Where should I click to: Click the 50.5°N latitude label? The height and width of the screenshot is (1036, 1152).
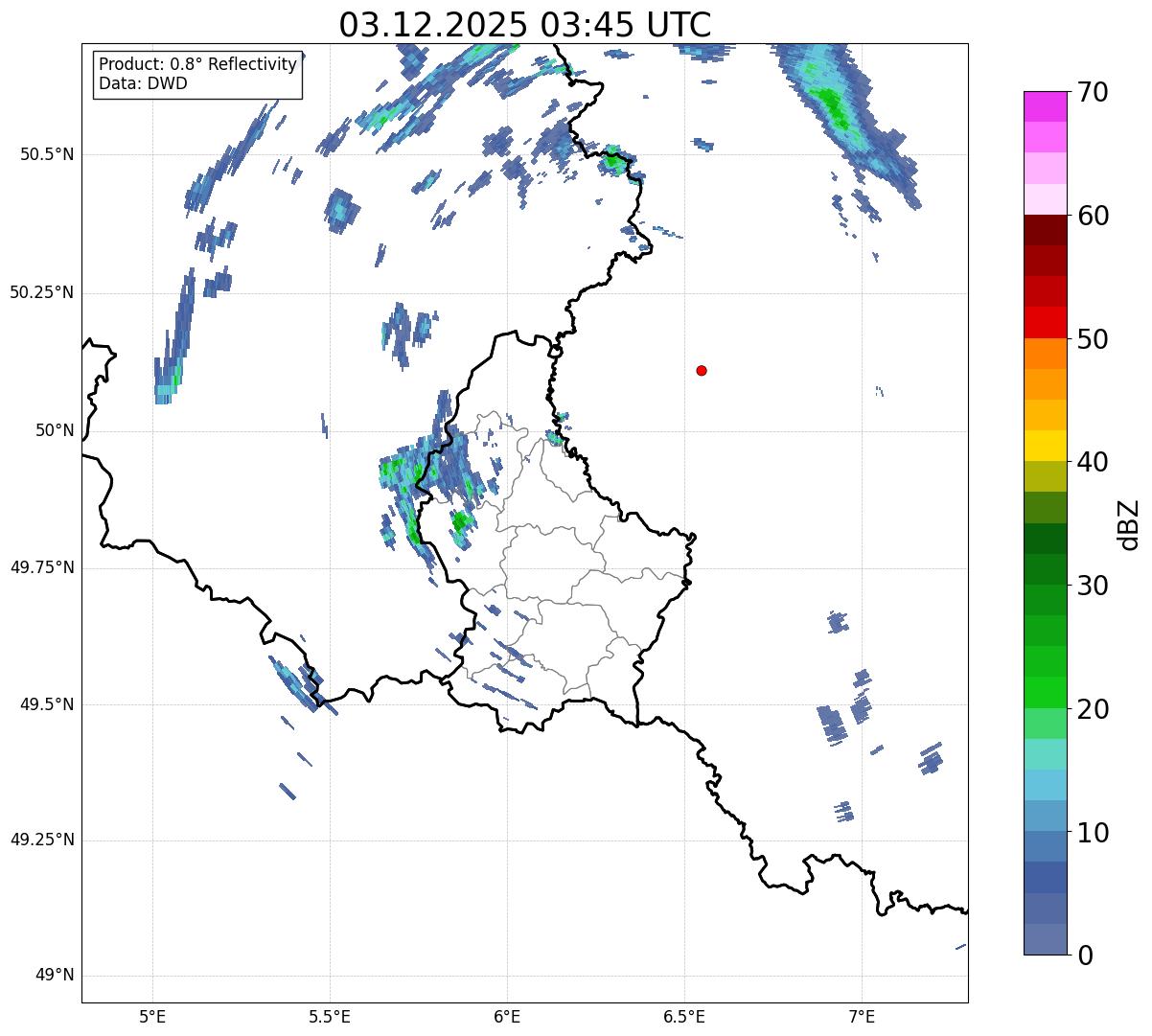tap(46, 154)
